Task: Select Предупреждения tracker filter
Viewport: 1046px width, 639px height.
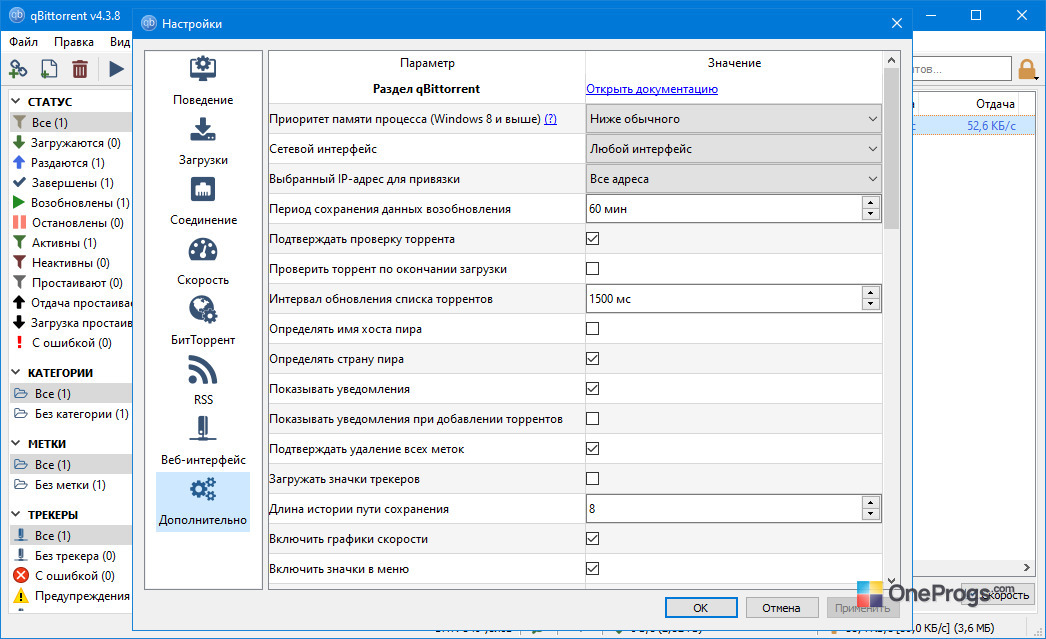Action: tap(71, 596)
